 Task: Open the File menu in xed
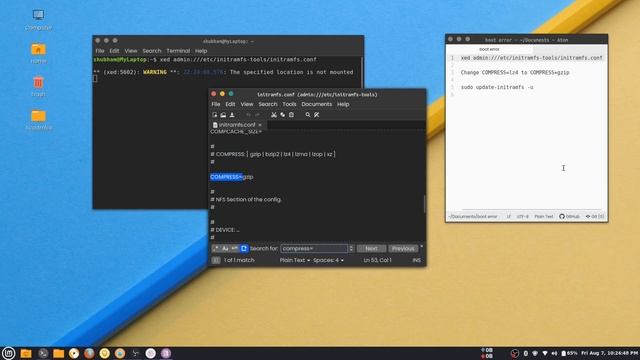[x=216, y=104]
